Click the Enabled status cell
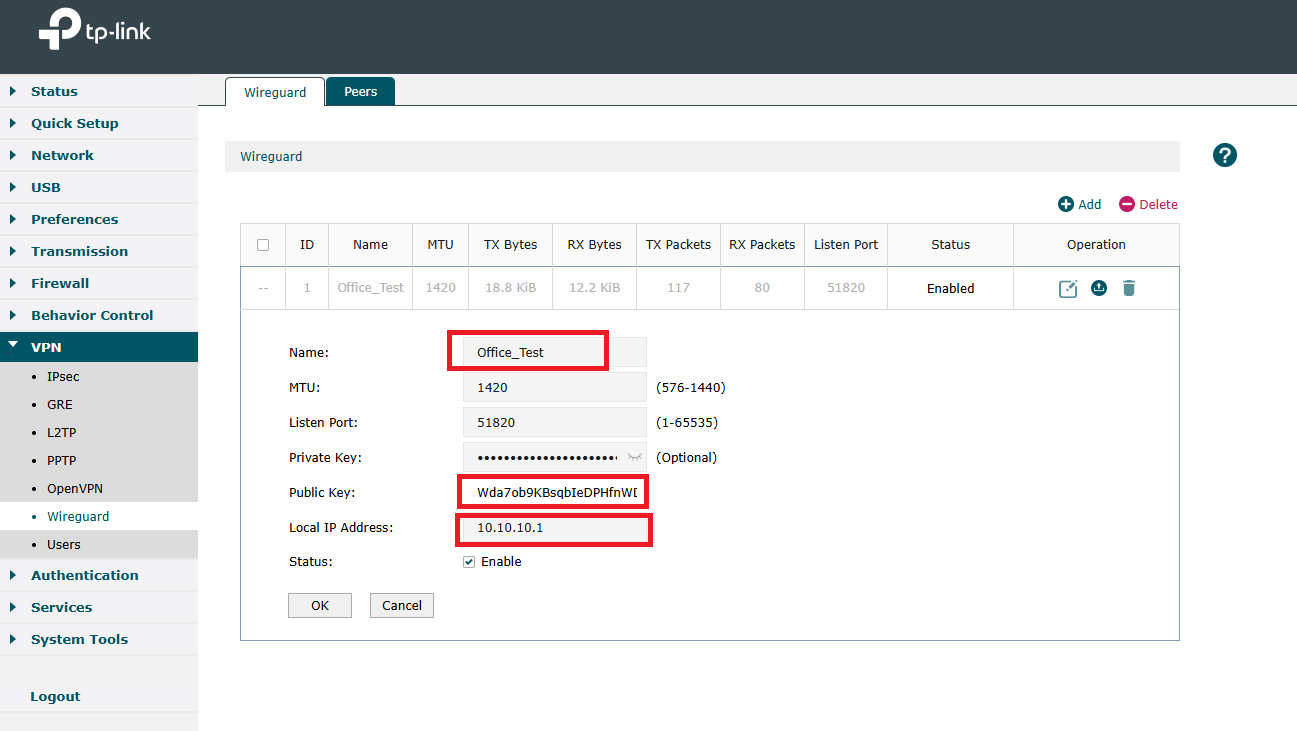Image resolution: width=1297 pixels, height=731 pixels. point(950,288)
